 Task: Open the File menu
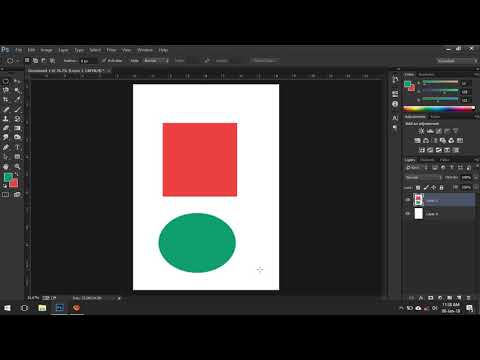[x=19, y=50]
